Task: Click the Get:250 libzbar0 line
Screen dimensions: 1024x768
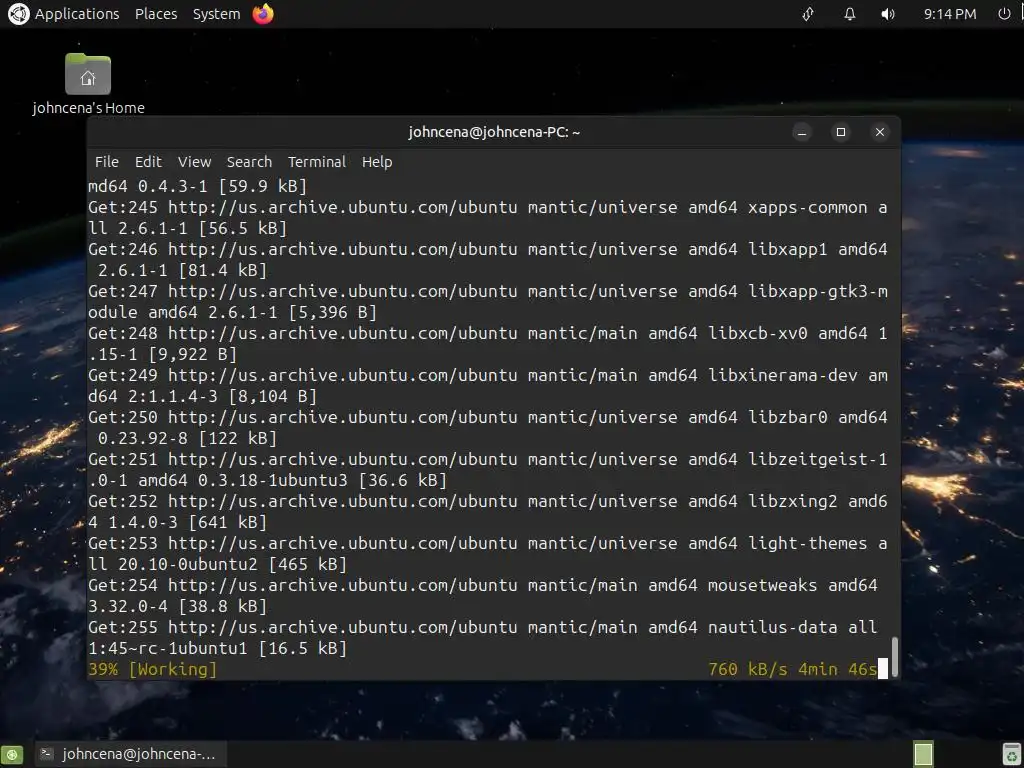Action: pos(488,417)
